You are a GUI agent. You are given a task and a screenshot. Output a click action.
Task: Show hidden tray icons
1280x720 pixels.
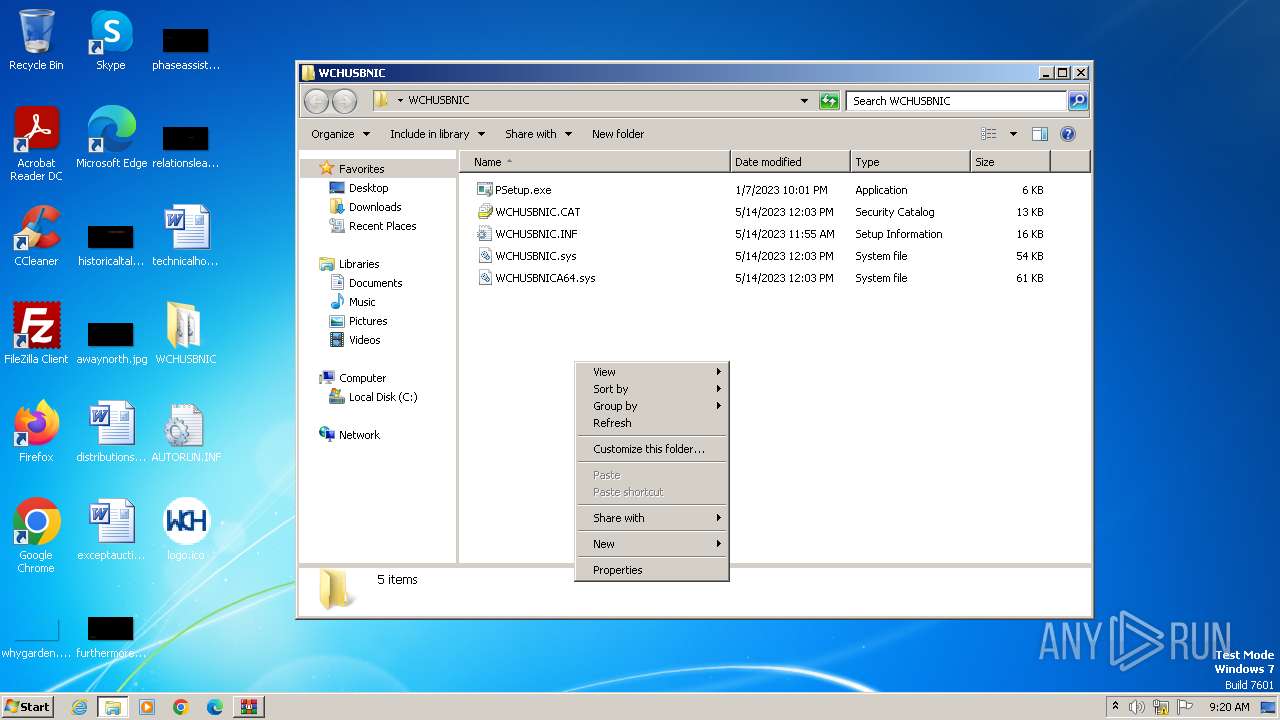click(1116, 707)
